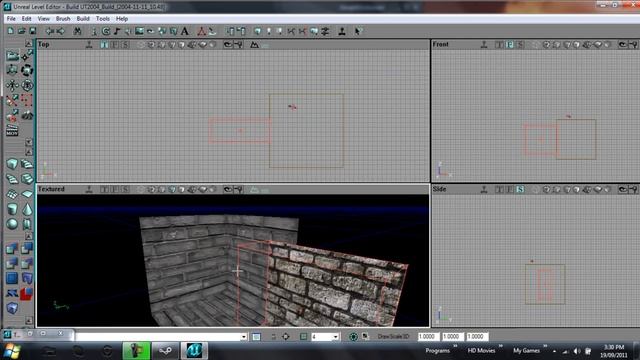The height and width of the screenshot is (360, 640).
Task: Toggle realtime preview in the Top viewport
Action: (x=89, y=44)
